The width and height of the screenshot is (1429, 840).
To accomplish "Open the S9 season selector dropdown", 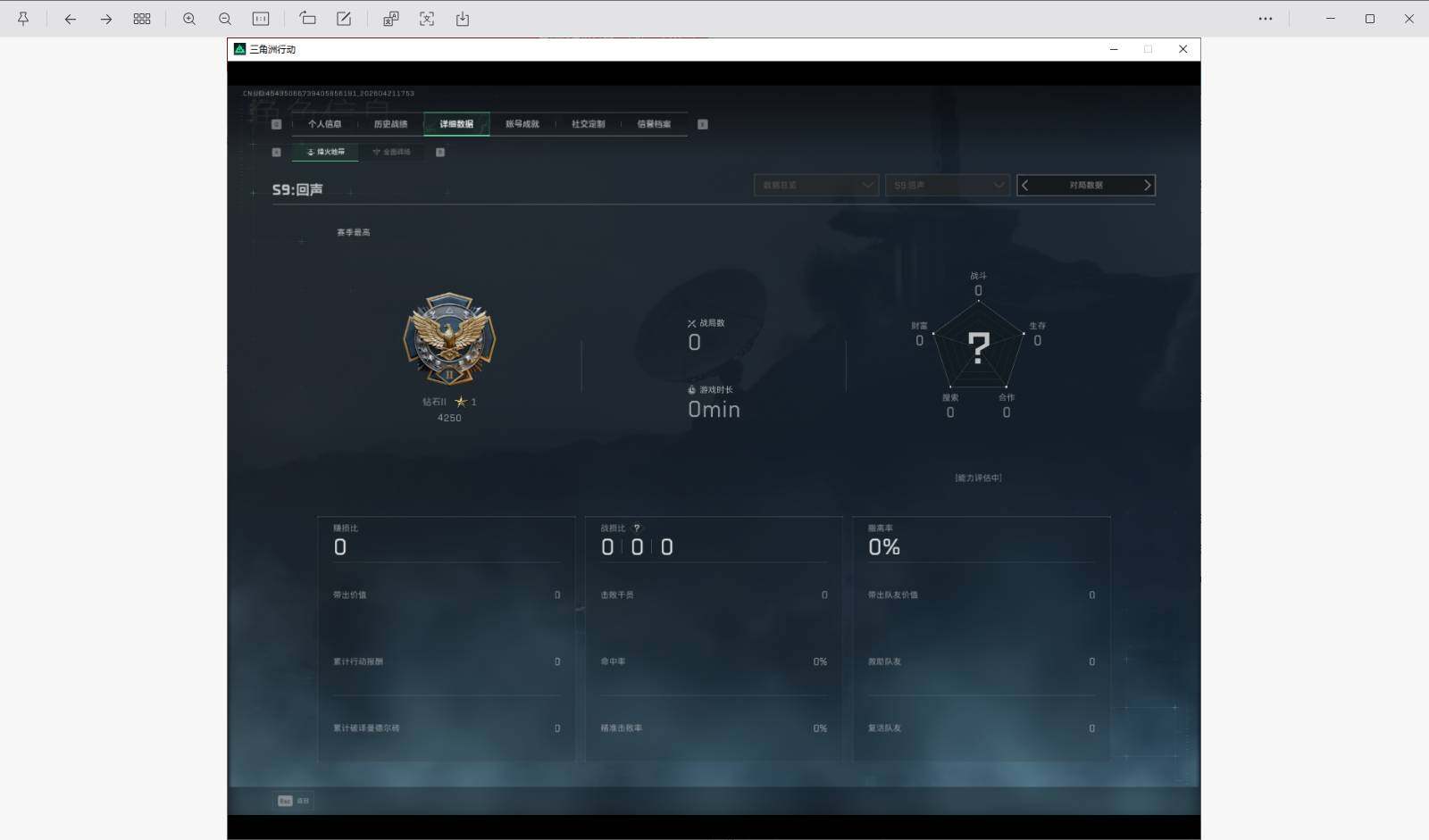I will (x=948, y=185).
